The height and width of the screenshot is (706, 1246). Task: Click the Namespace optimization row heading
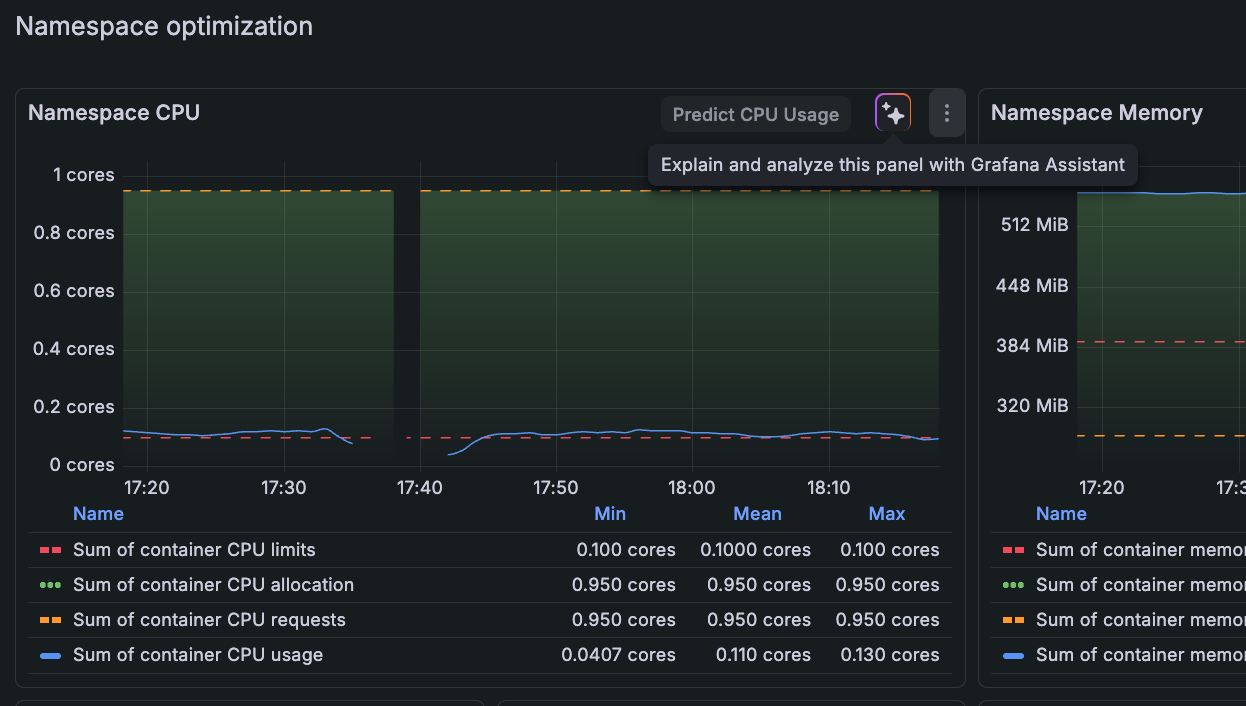point(164,26)
